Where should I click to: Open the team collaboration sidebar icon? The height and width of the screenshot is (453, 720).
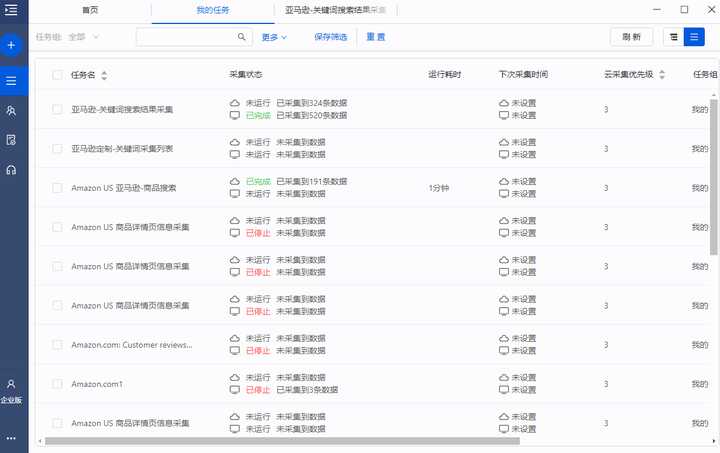pos(11,111)
